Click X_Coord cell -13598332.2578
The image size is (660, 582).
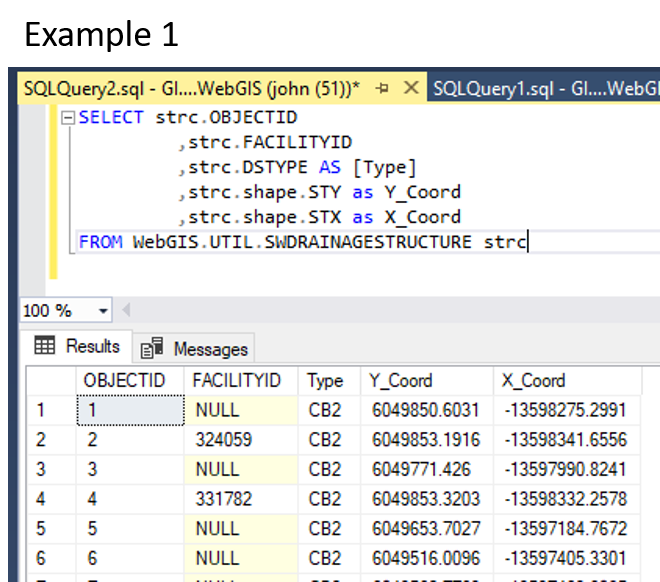567,499
